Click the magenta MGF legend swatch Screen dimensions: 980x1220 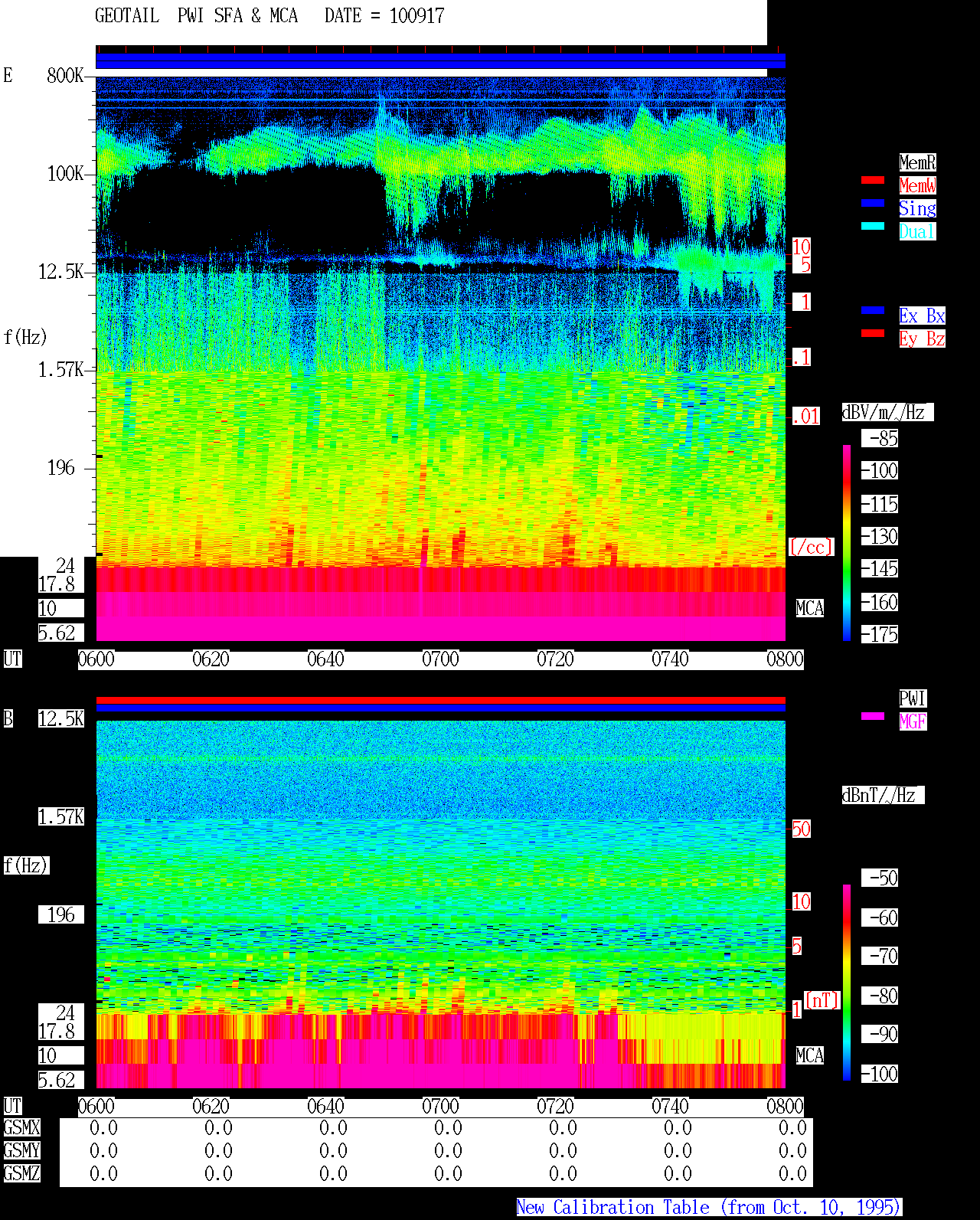pos(873,716)
